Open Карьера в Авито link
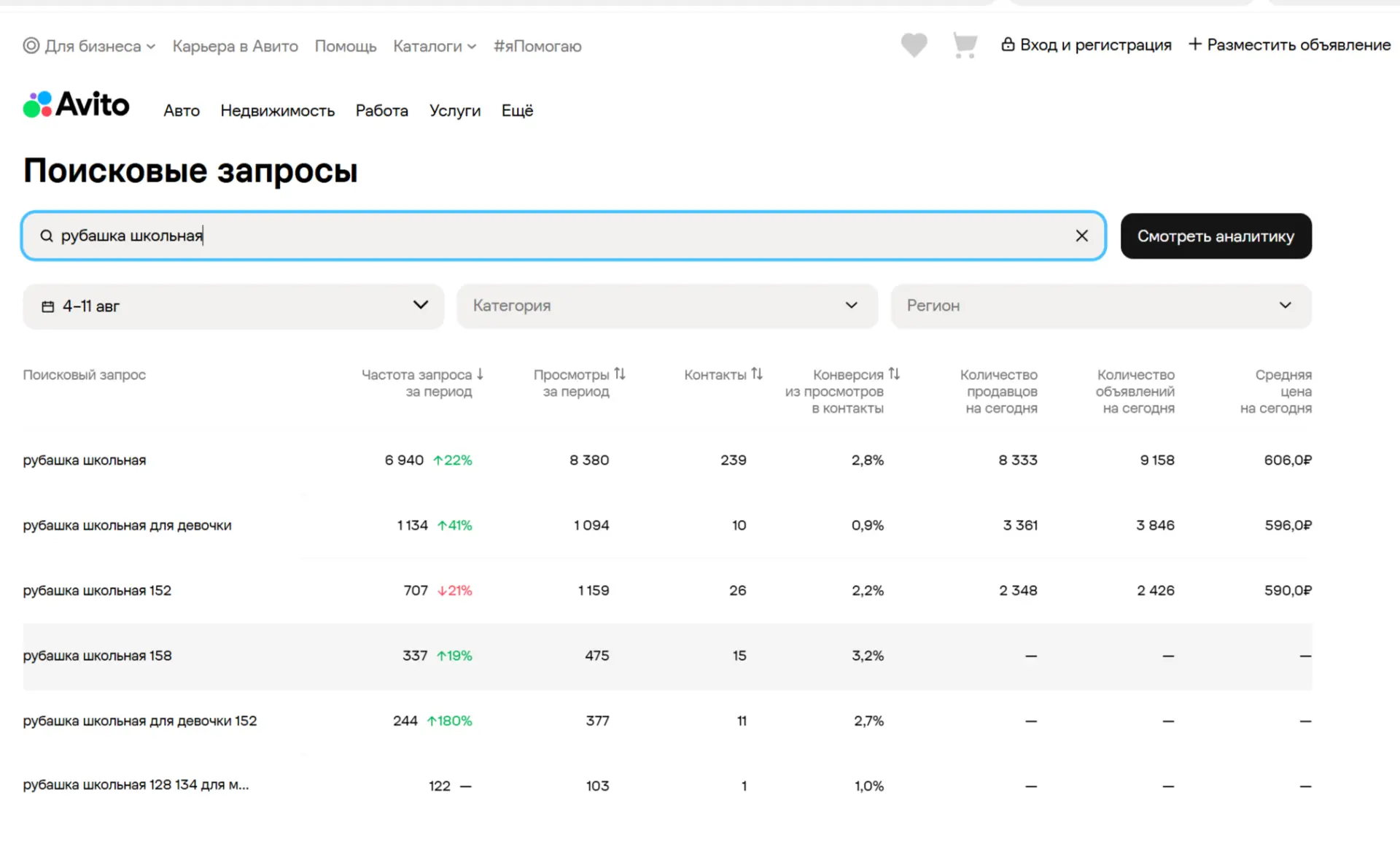The height and width of the screenshot is (841, 1400). (236, 46)
